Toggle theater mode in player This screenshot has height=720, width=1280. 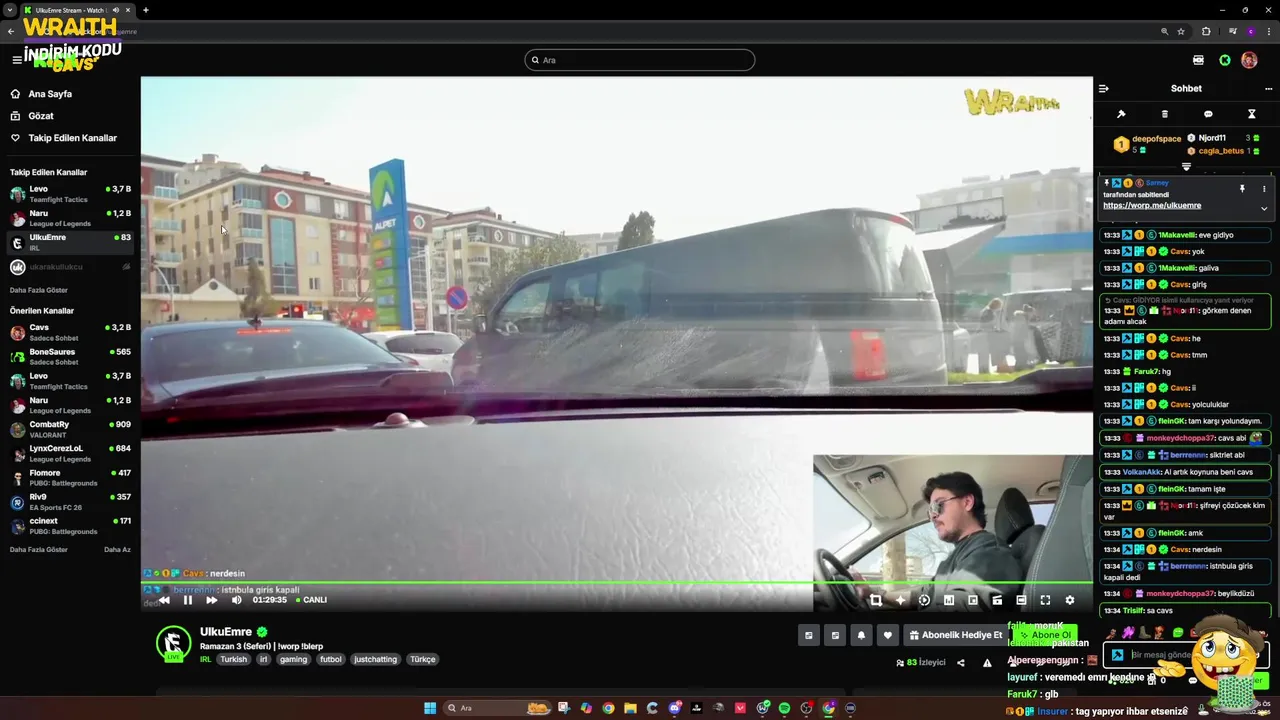[x=1021, y=600]
